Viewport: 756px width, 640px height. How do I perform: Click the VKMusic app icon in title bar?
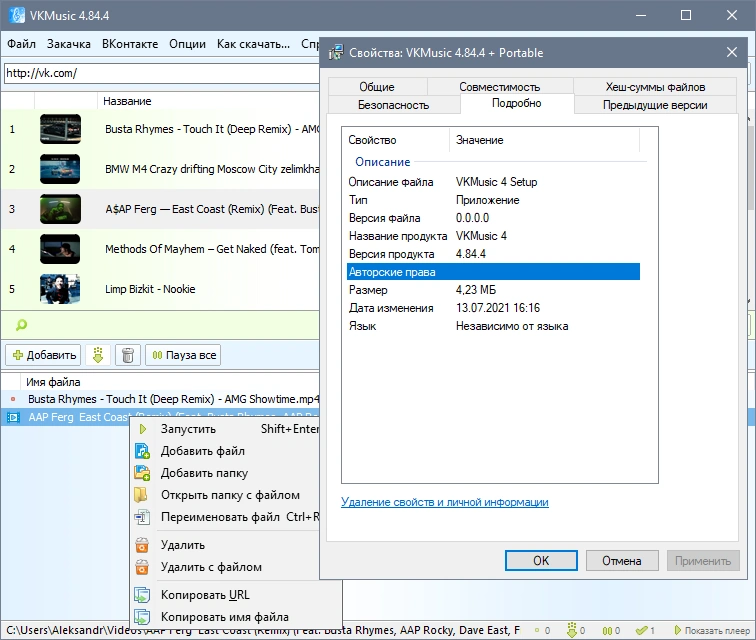click(x=17, y=15)
